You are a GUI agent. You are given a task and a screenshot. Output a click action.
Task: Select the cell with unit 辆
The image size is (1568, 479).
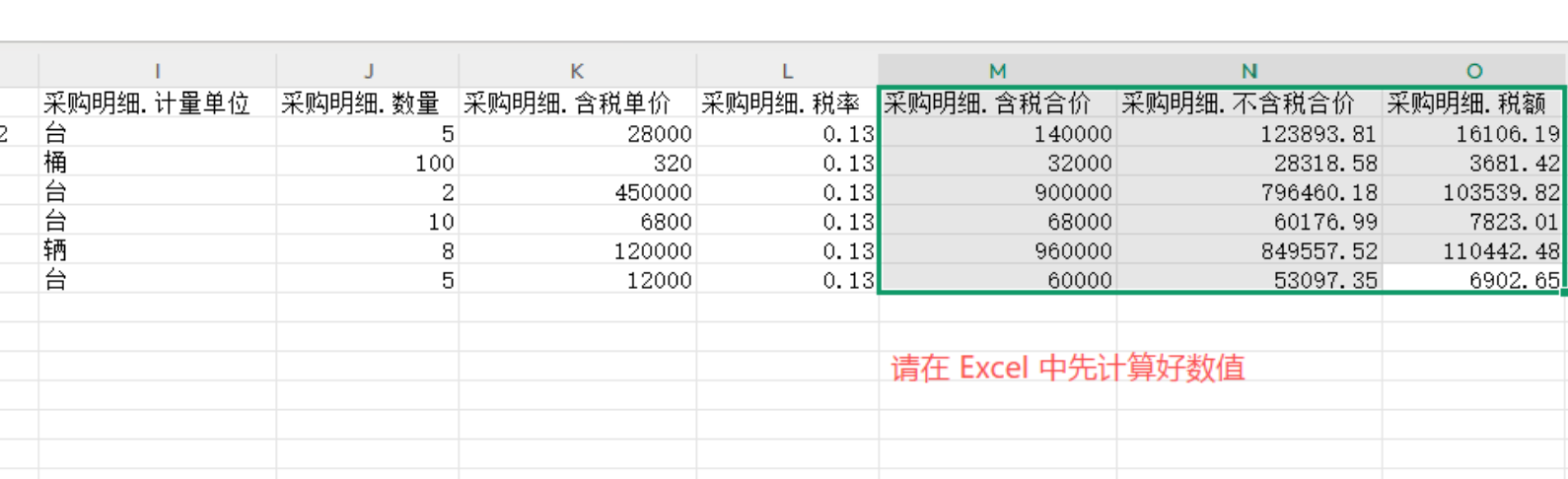[158, 251]
